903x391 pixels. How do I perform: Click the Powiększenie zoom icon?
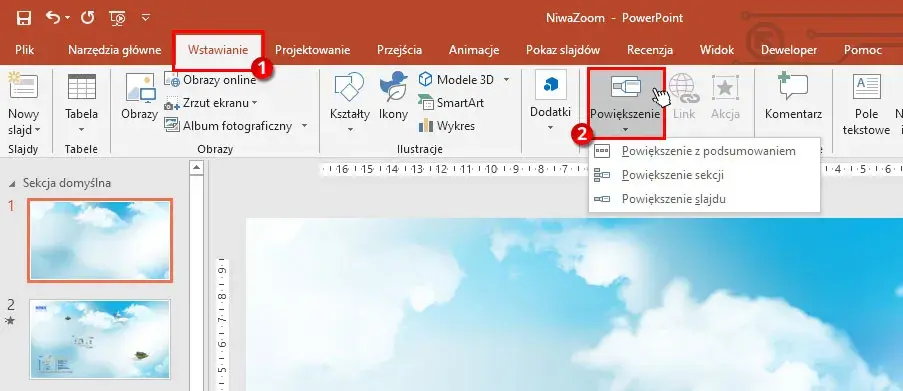(x=625, y=86)
